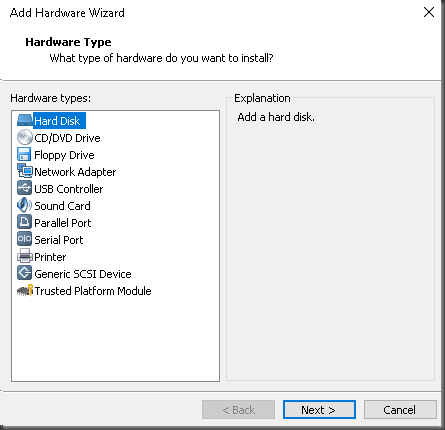Click the Floppy Drive icon
This screenshot has height=430, width=445.
(24, 155)
